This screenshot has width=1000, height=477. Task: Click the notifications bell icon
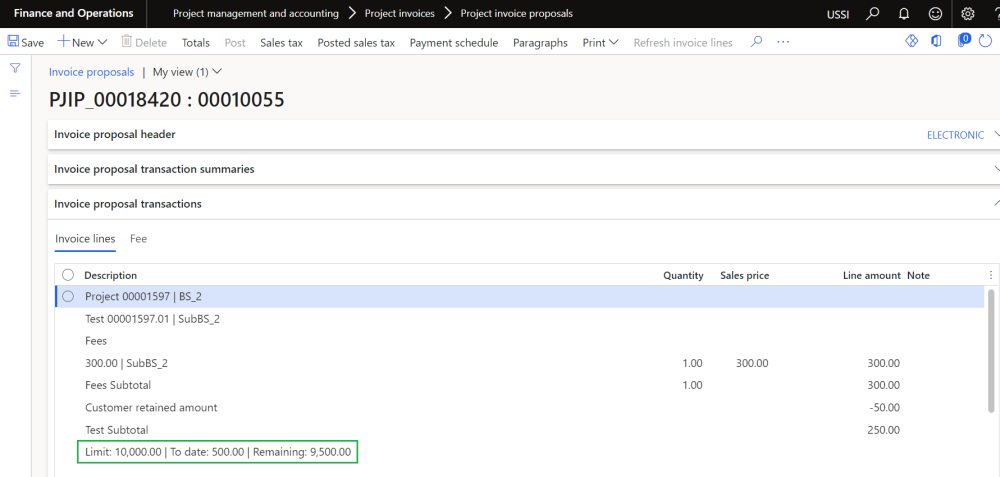tap(904, 14)
